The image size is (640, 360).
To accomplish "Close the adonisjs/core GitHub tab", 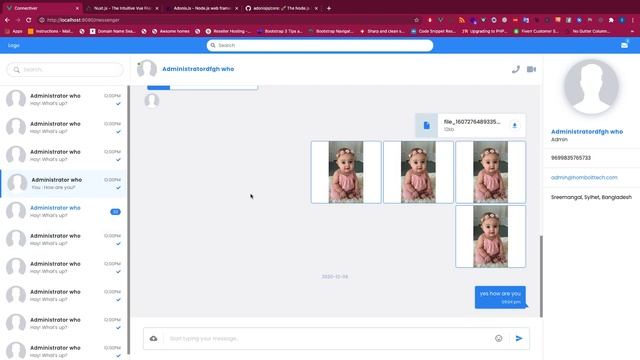I will pos(316,8).
